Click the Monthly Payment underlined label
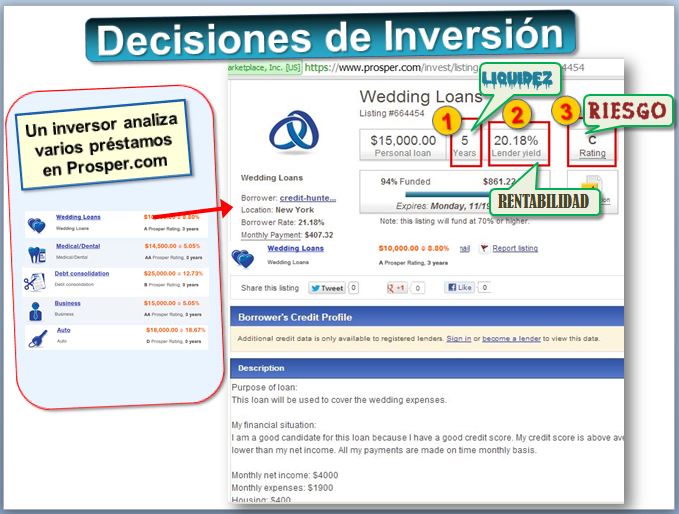 (x=271, y=235)
